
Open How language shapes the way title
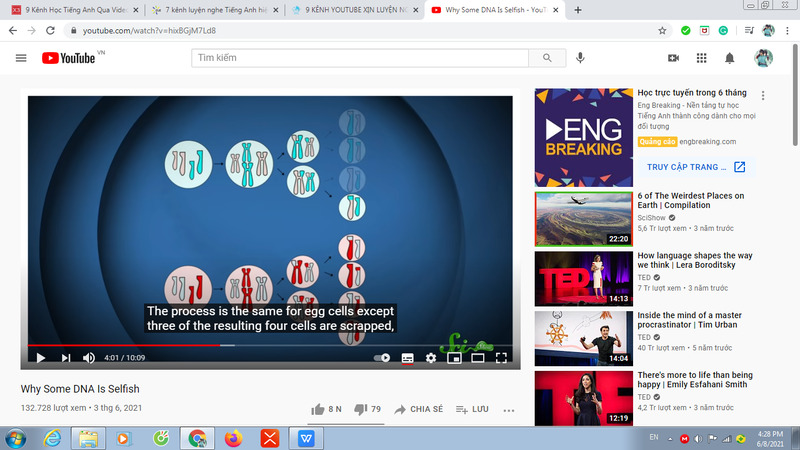coord(694,260)
